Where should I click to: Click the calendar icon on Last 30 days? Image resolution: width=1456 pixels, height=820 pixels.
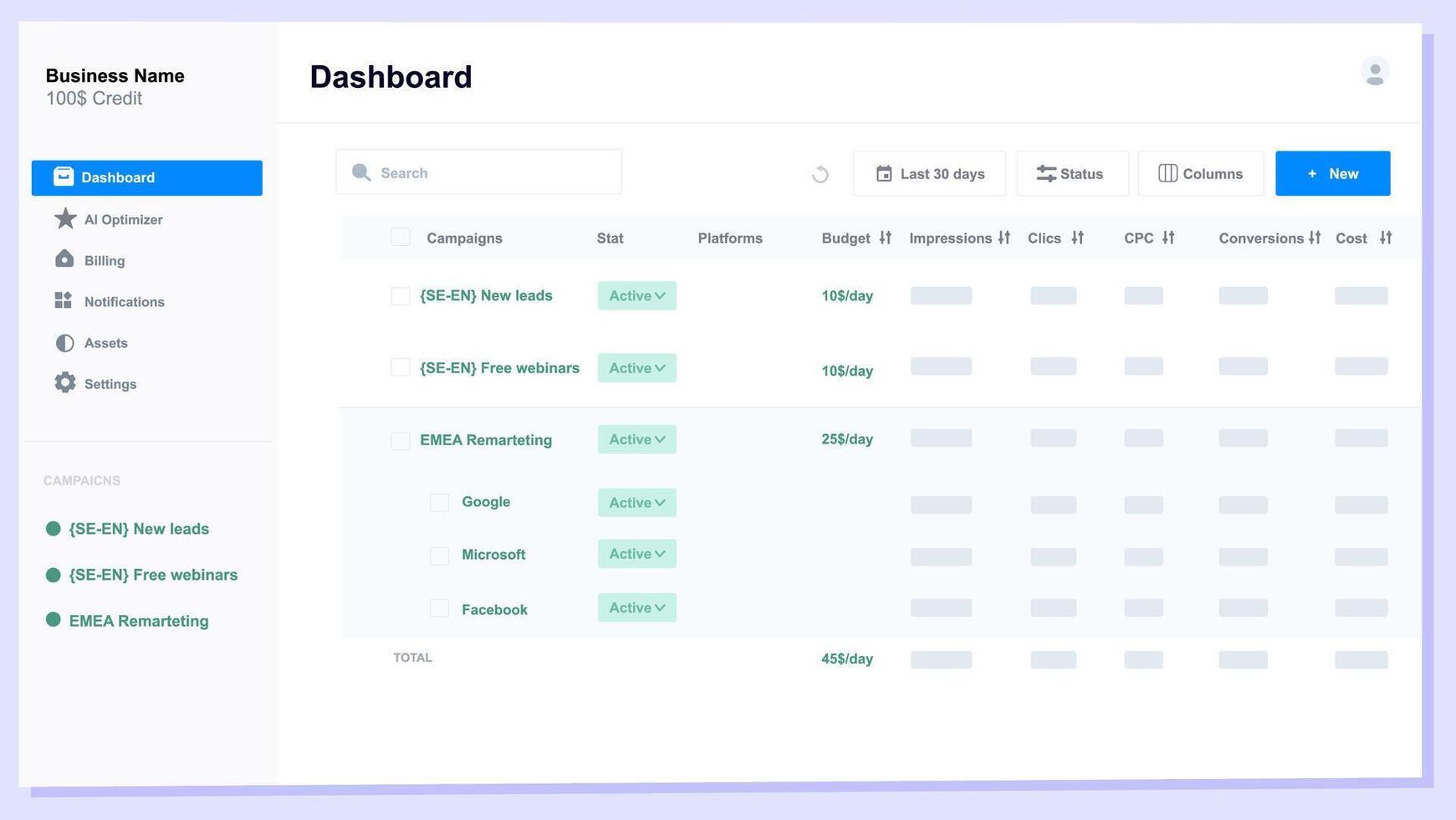pyautogui.click(x=884, y=173)
